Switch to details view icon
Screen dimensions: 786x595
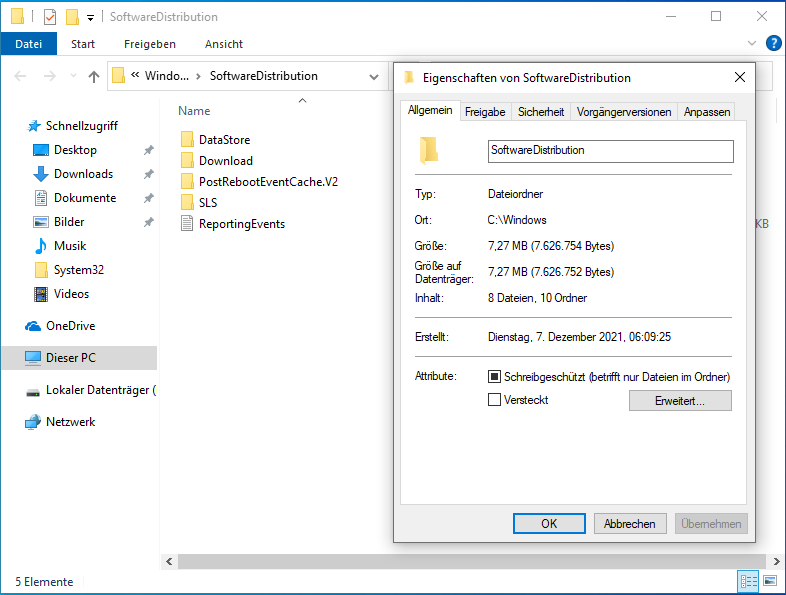click(747, 581)
